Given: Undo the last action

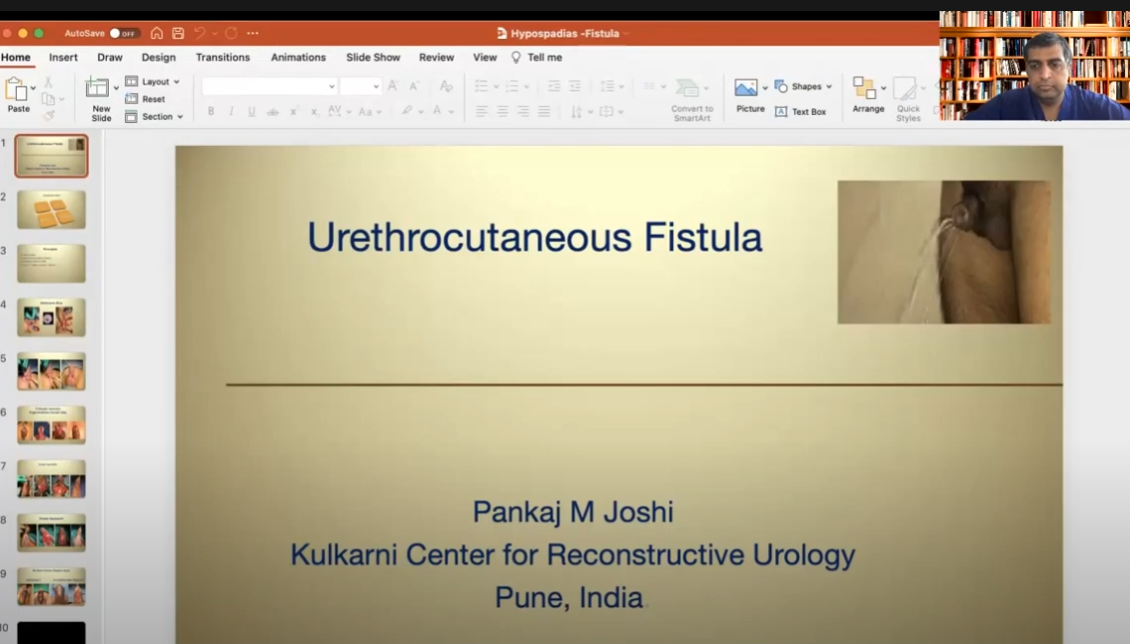Looking at the screenshot, I should (200, 33).
